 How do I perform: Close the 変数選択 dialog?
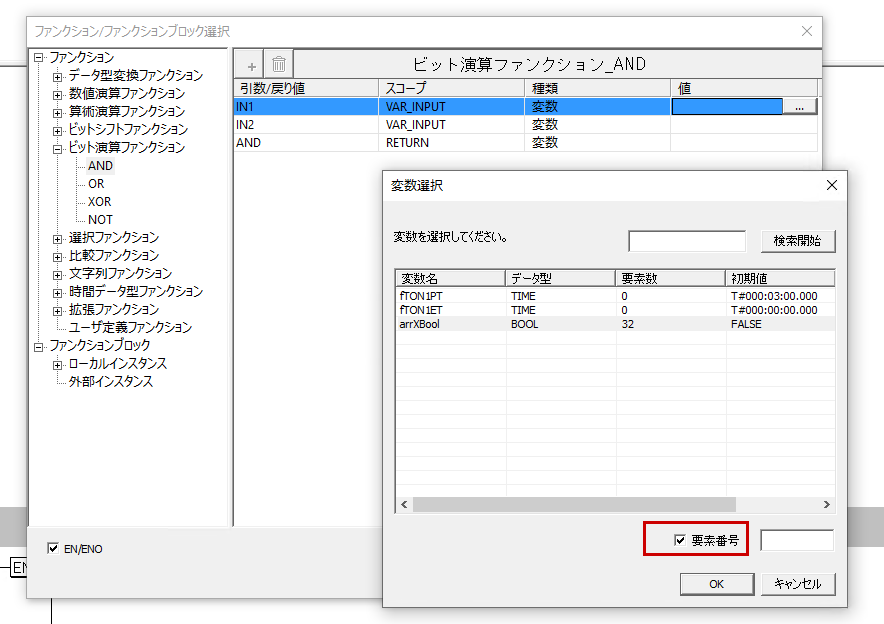click(831, 185)
